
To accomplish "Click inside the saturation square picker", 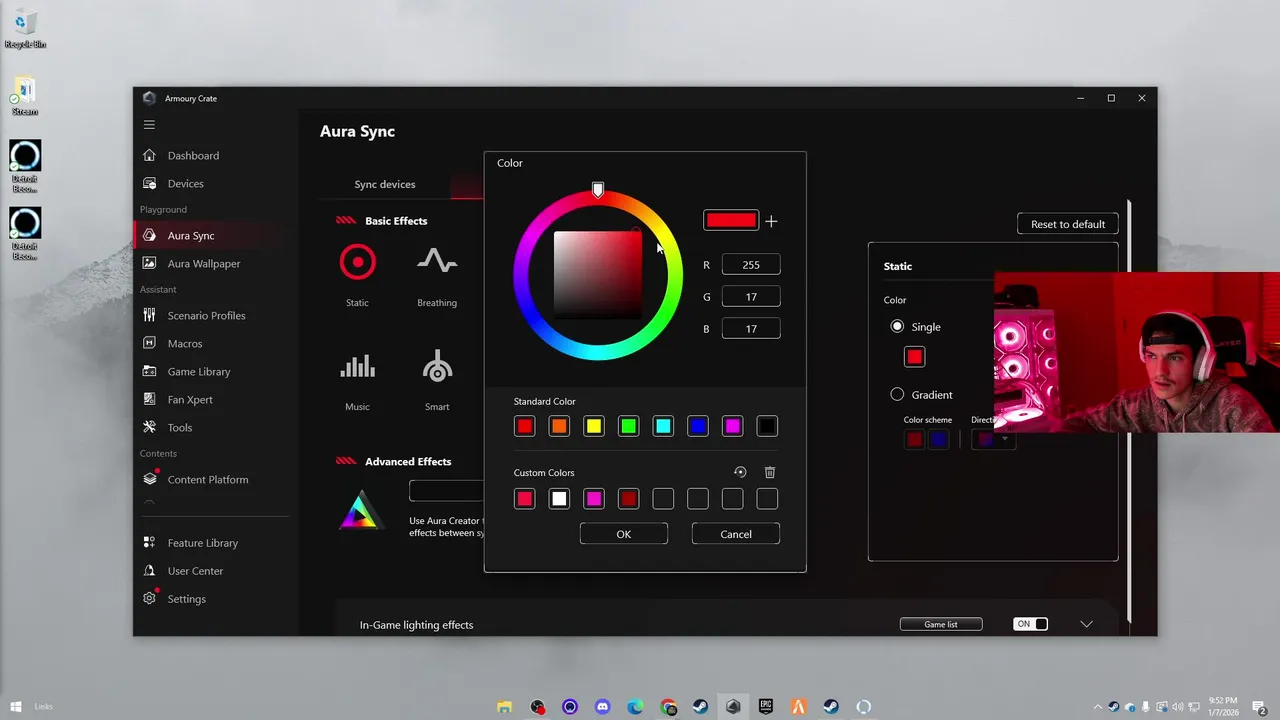I will pyautogui.click(x=598, y=275).
